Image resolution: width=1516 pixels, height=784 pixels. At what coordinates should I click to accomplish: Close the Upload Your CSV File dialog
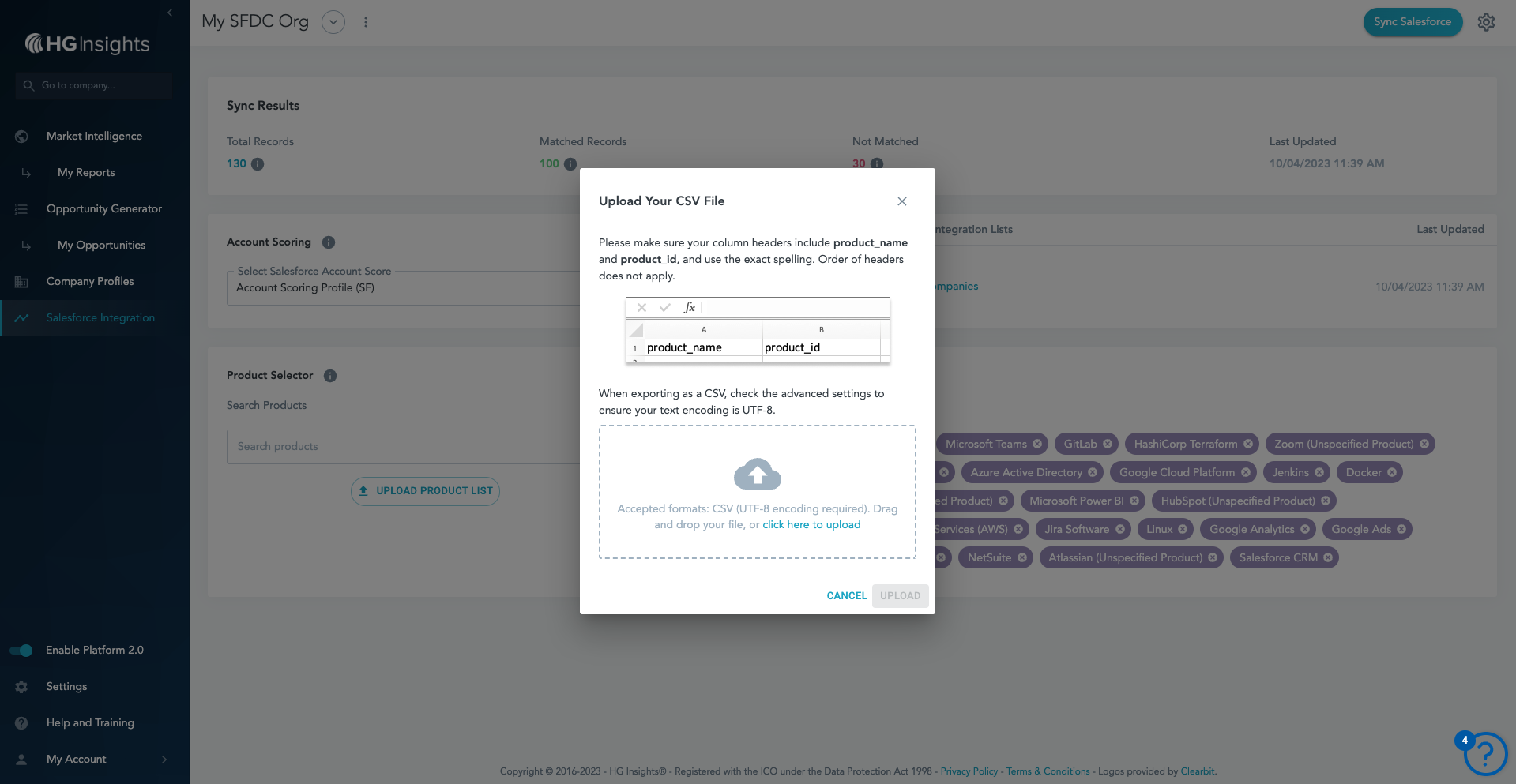coord(901,201)
